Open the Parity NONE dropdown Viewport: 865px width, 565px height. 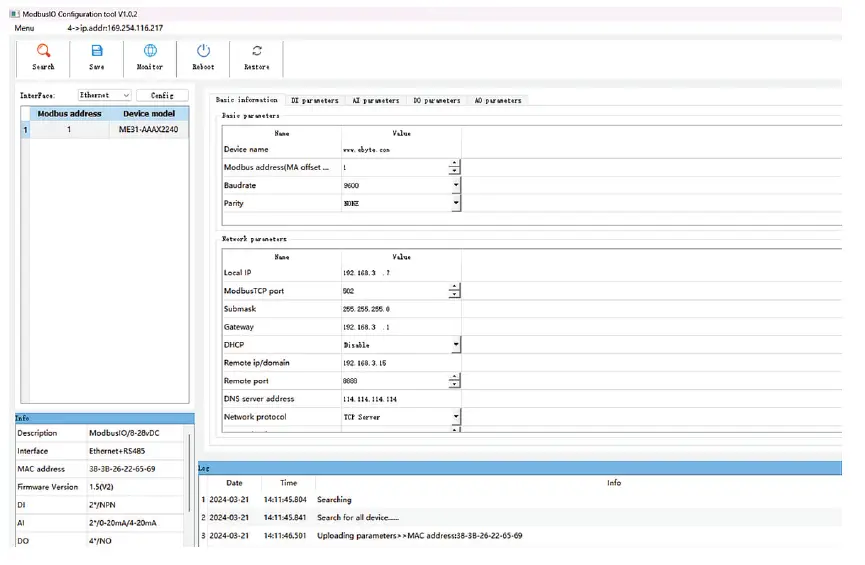tap(456, 203)
